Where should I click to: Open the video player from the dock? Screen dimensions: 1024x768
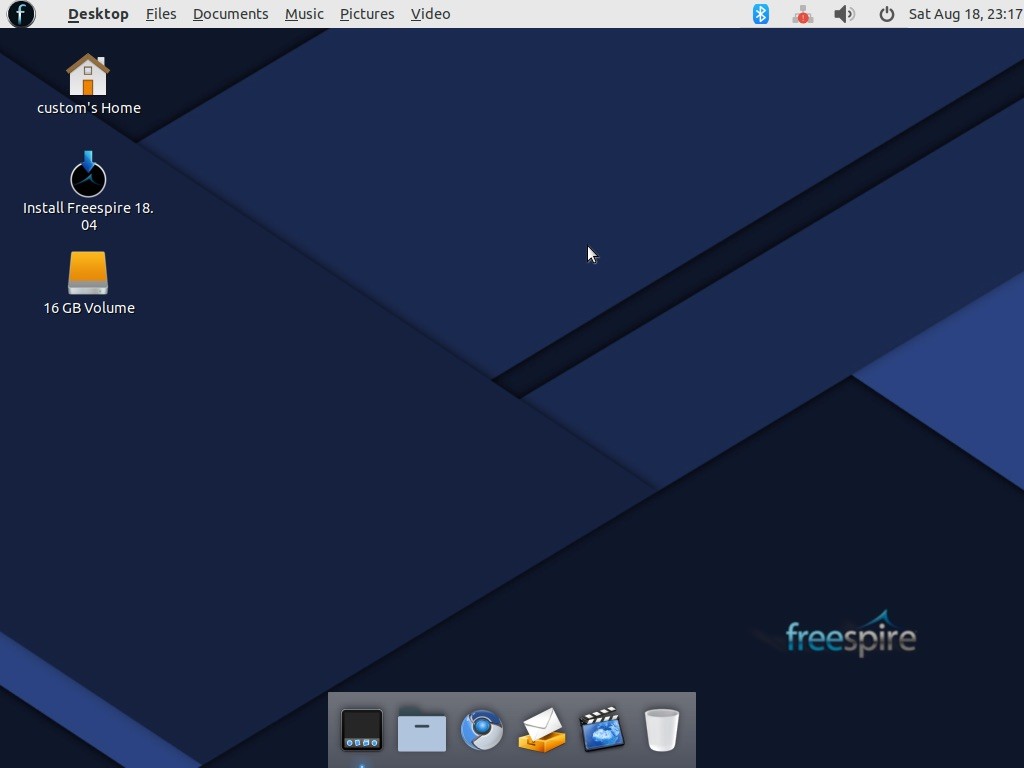(601, 730)
